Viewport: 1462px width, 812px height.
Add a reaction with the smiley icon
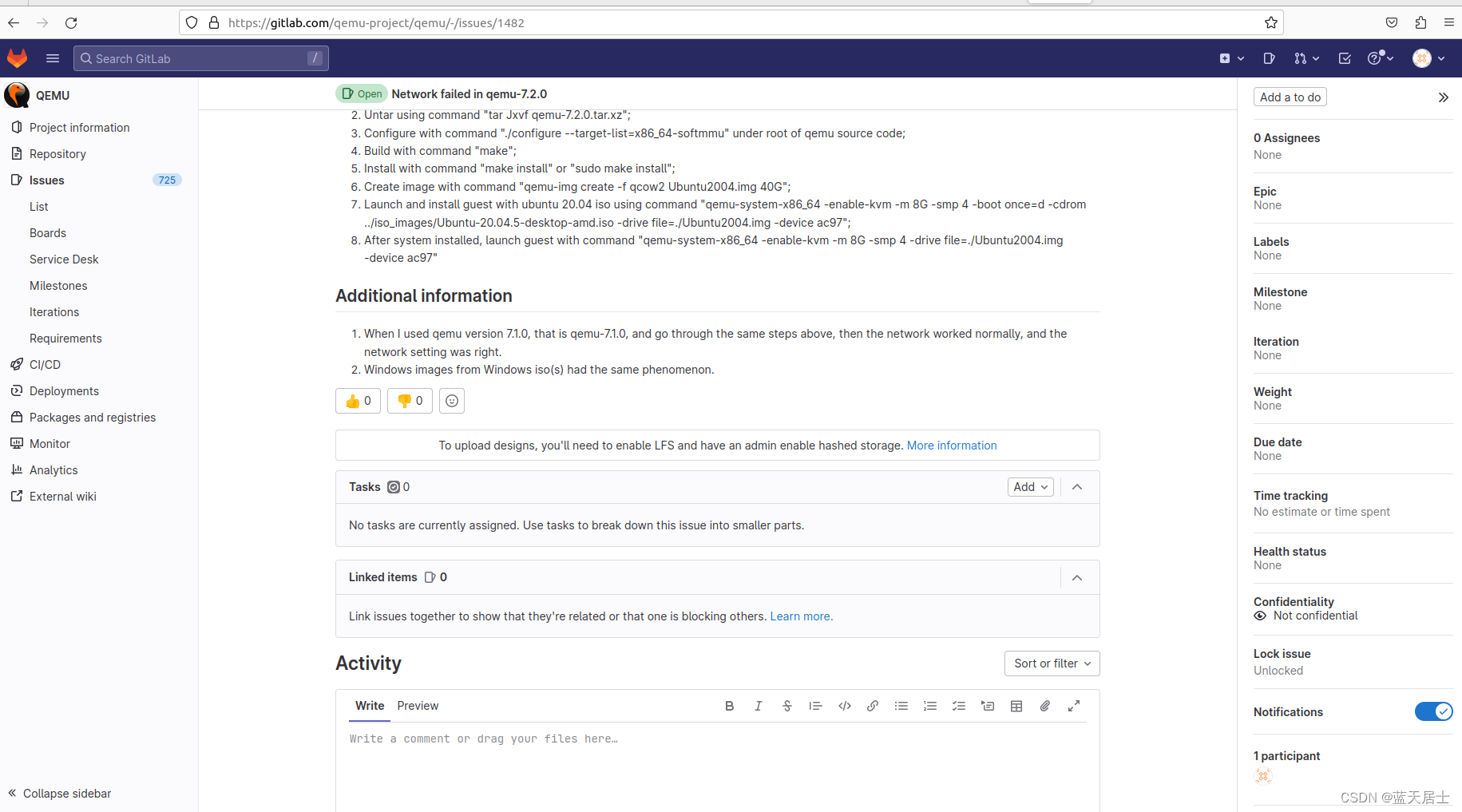[x=452, y=401]
